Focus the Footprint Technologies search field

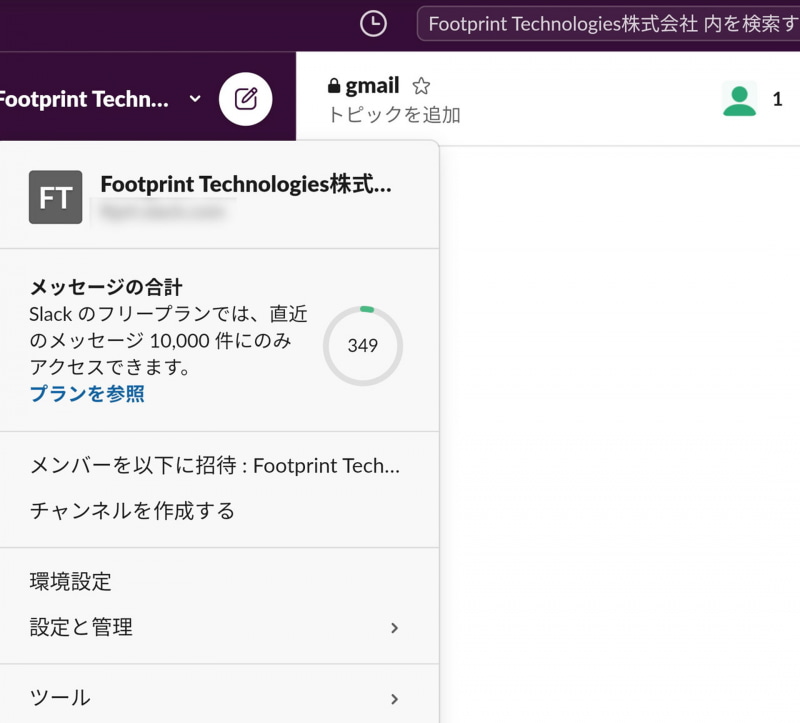tap(609, 24)
